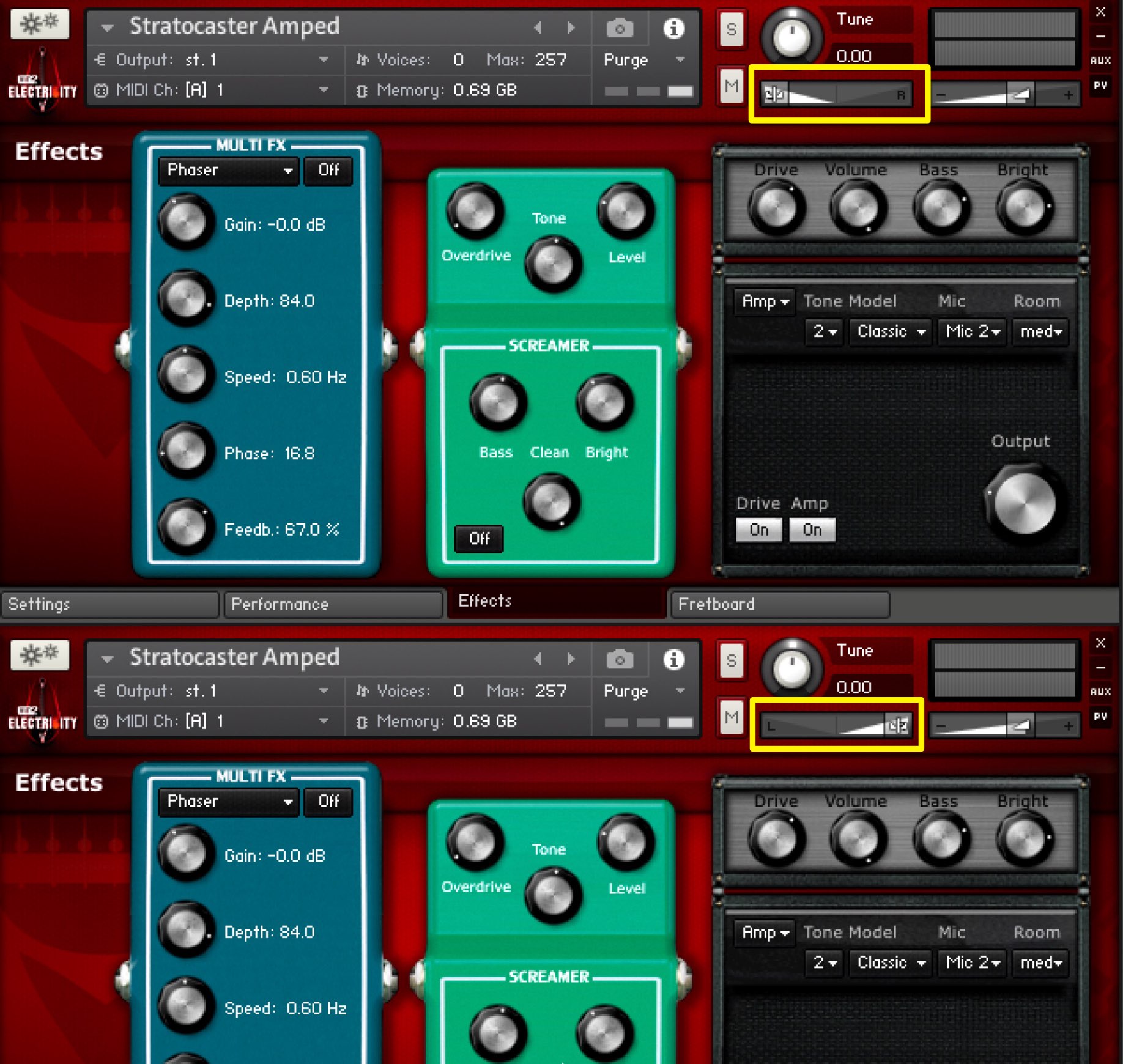Show the info panel in upper instrument header
Viewport: 1123px width, 1064px height.
click(x=673, y=28)
